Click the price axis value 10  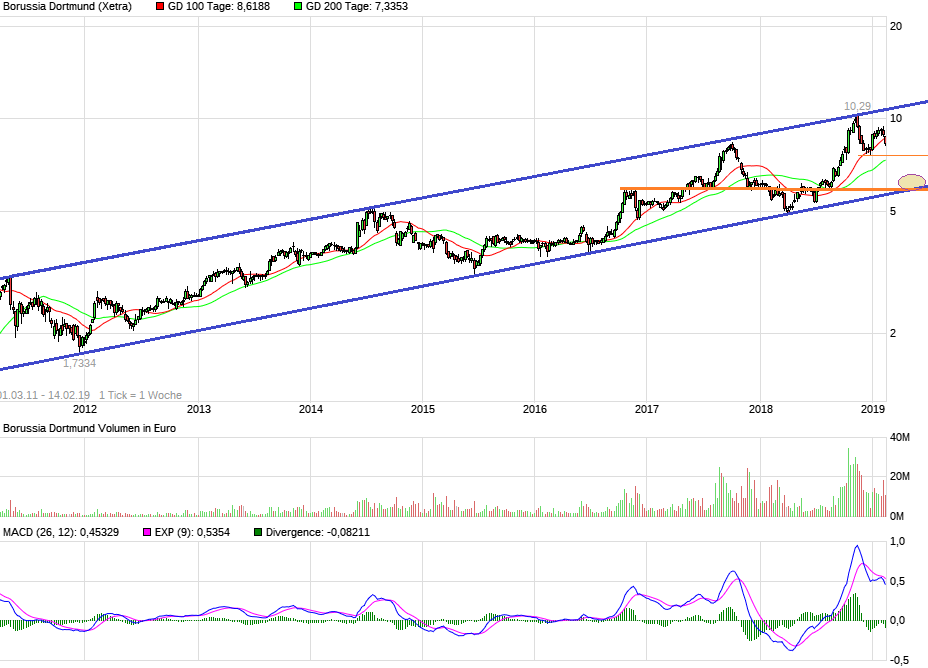pyautogui.click(x=896, y=118)
